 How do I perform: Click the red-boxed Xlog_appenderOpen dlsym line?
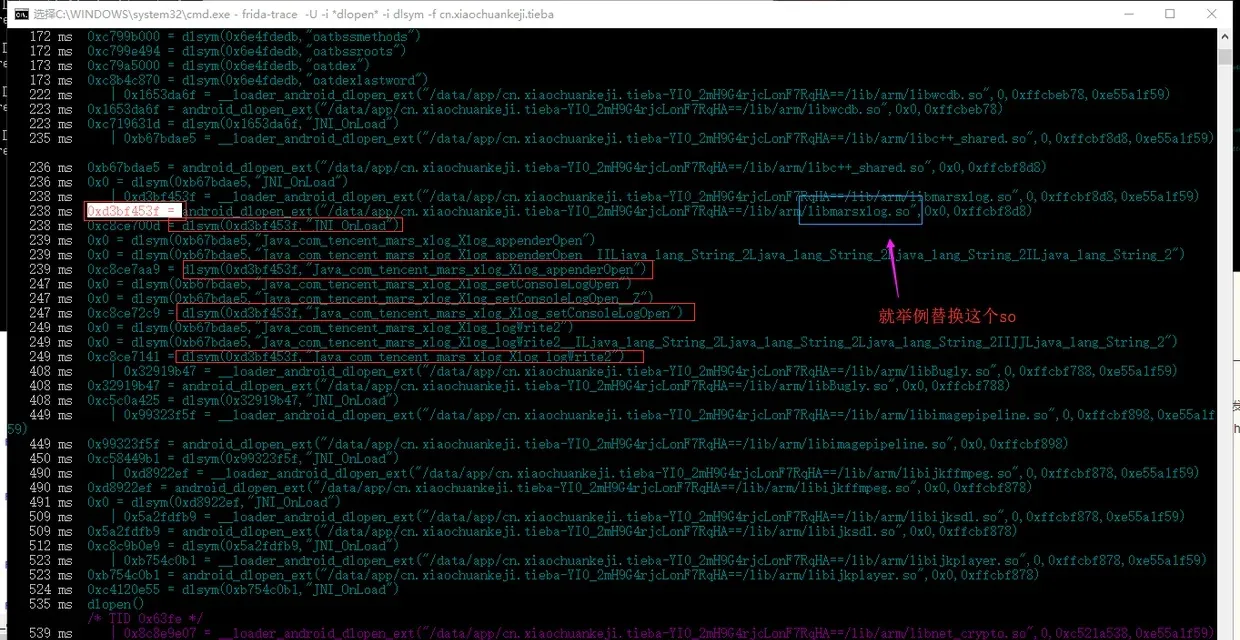(417, 270)
